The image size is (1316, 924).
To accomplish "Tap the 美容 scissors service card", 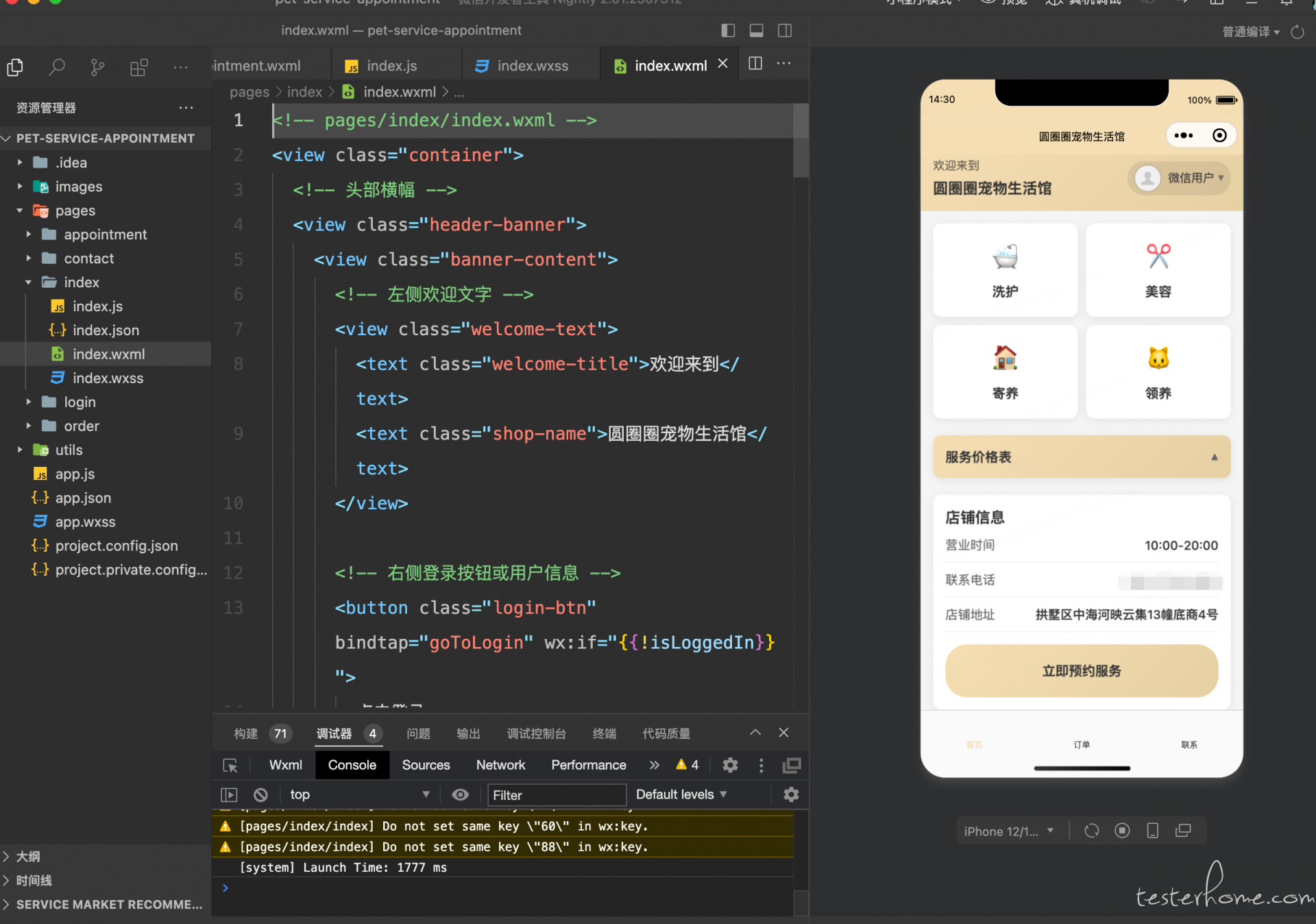I will point(1158,270).
